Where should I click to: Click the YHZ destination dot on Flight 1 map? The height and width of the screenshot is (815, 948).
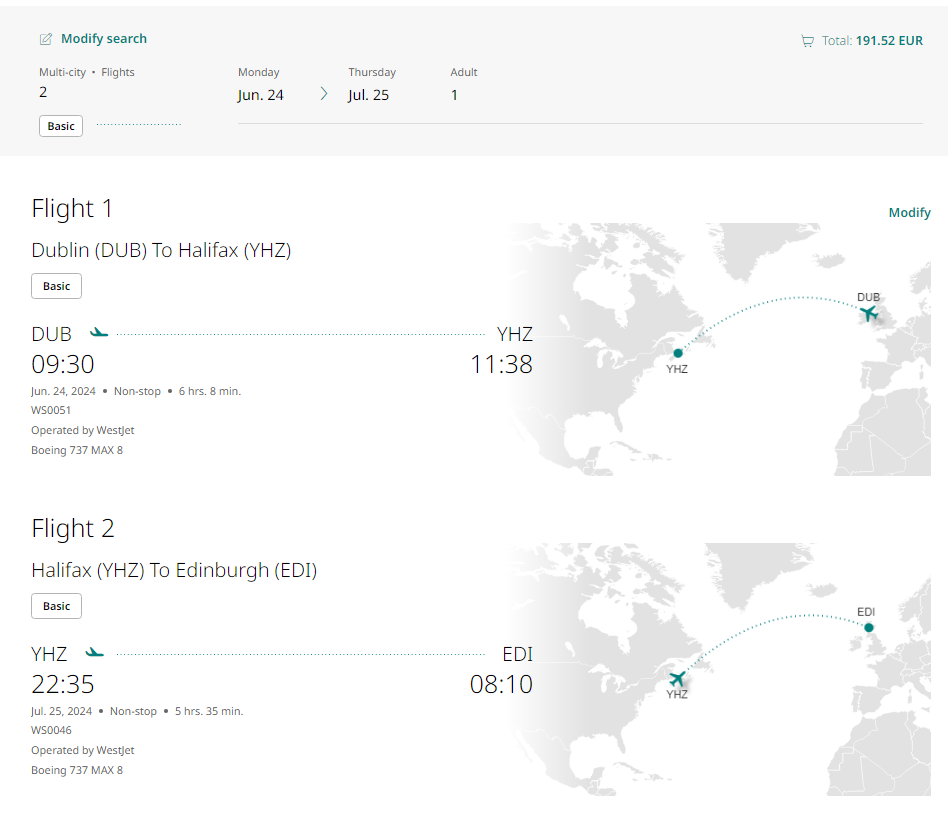pos(678,353)
